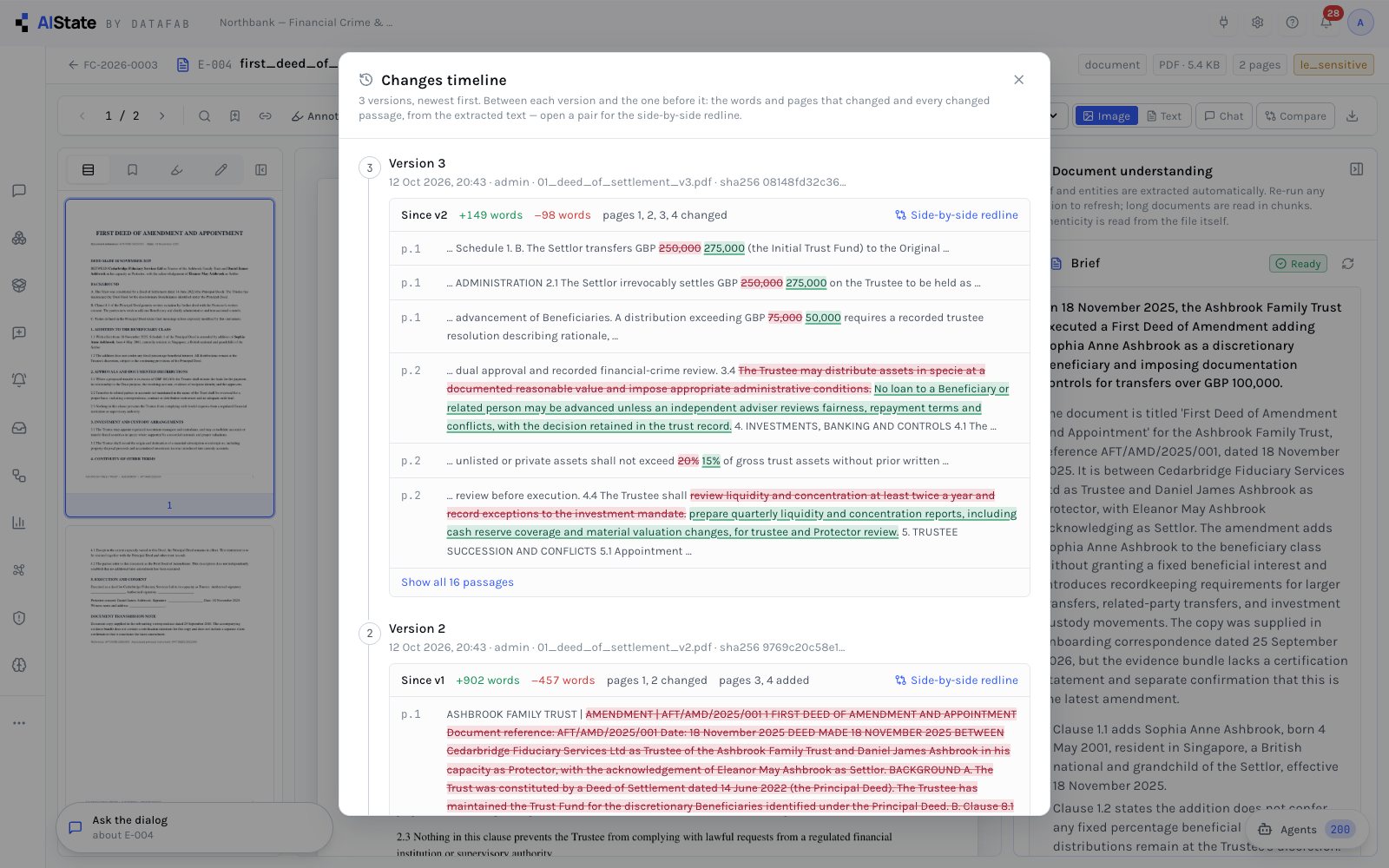Screen dimensions: 1389x868
Task: Open analytics bar-chart icon in left rail
Action: tap(19, 523)
